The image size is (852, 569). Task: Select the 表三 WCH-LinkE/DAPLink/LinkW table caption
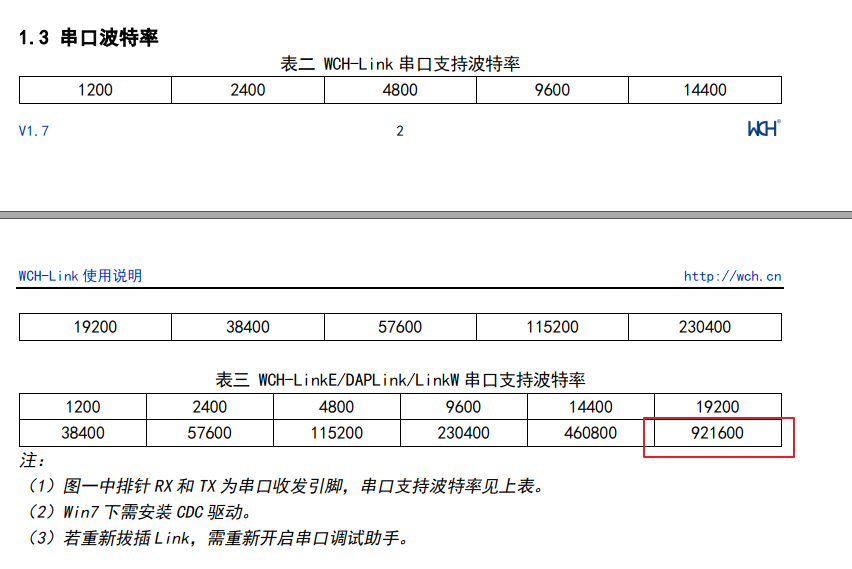pyautogui.click(x=400, y=380)
